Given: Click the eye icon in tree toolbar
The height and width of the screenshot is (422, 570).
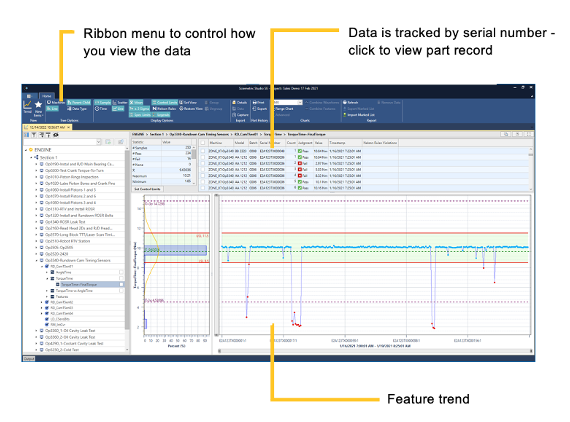Looking at the screenshot, I should tap(56, 135).
